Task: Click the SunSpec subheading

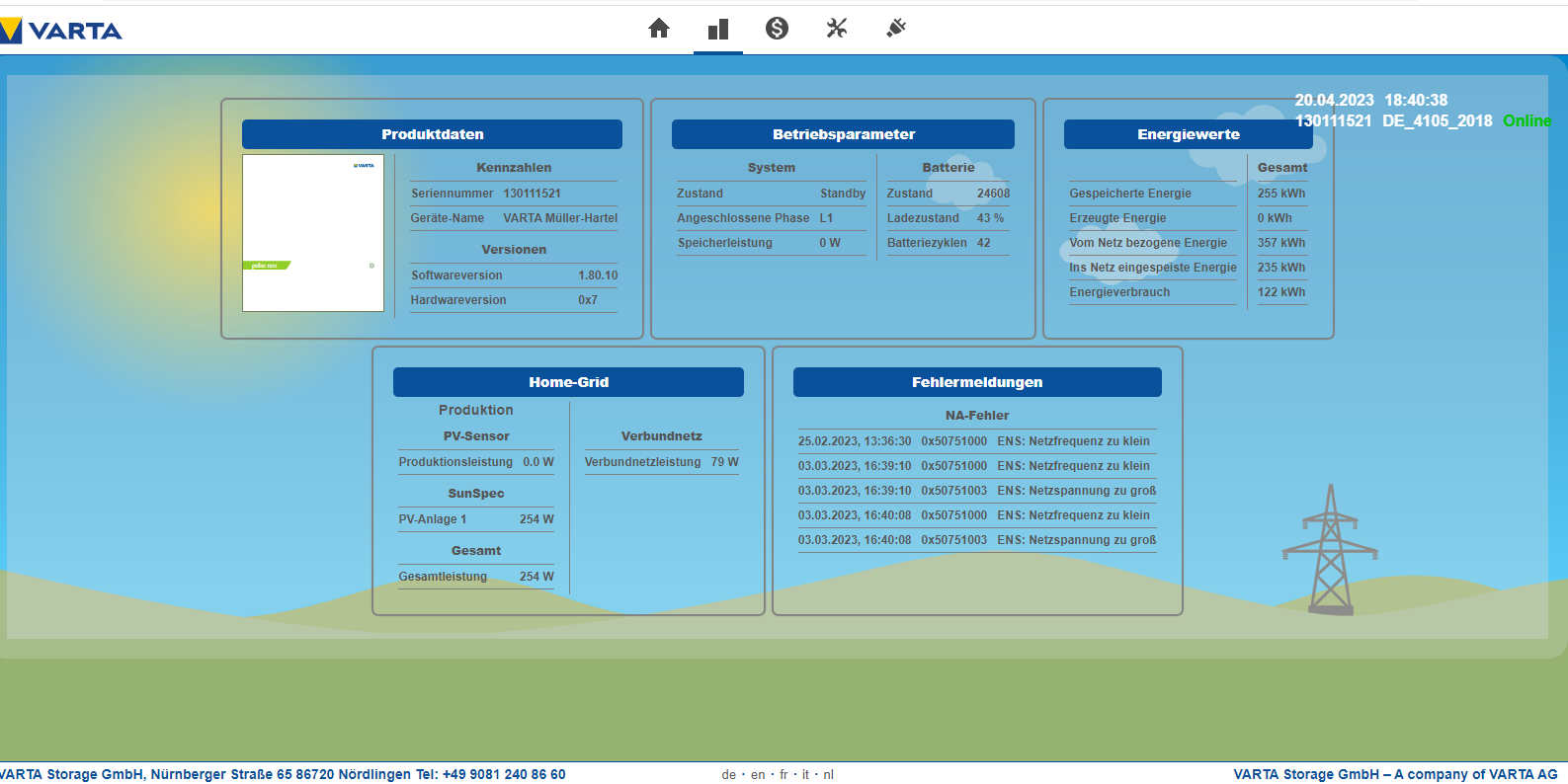Action: tap(476, 494)
